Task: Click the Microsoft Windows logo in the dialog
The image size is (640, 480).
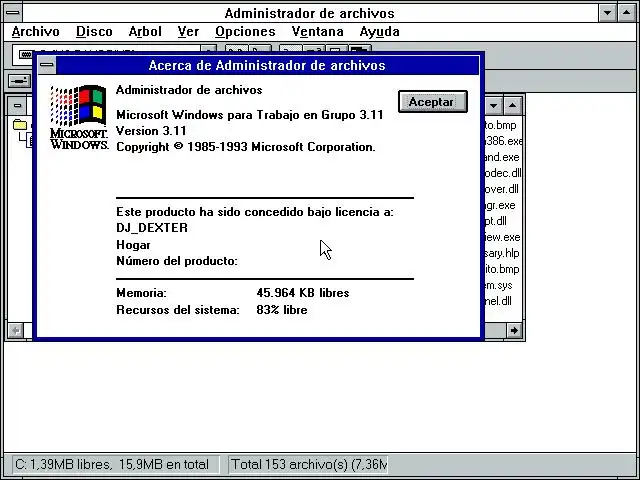Action: pyautogui.click(x=79, y=118)
